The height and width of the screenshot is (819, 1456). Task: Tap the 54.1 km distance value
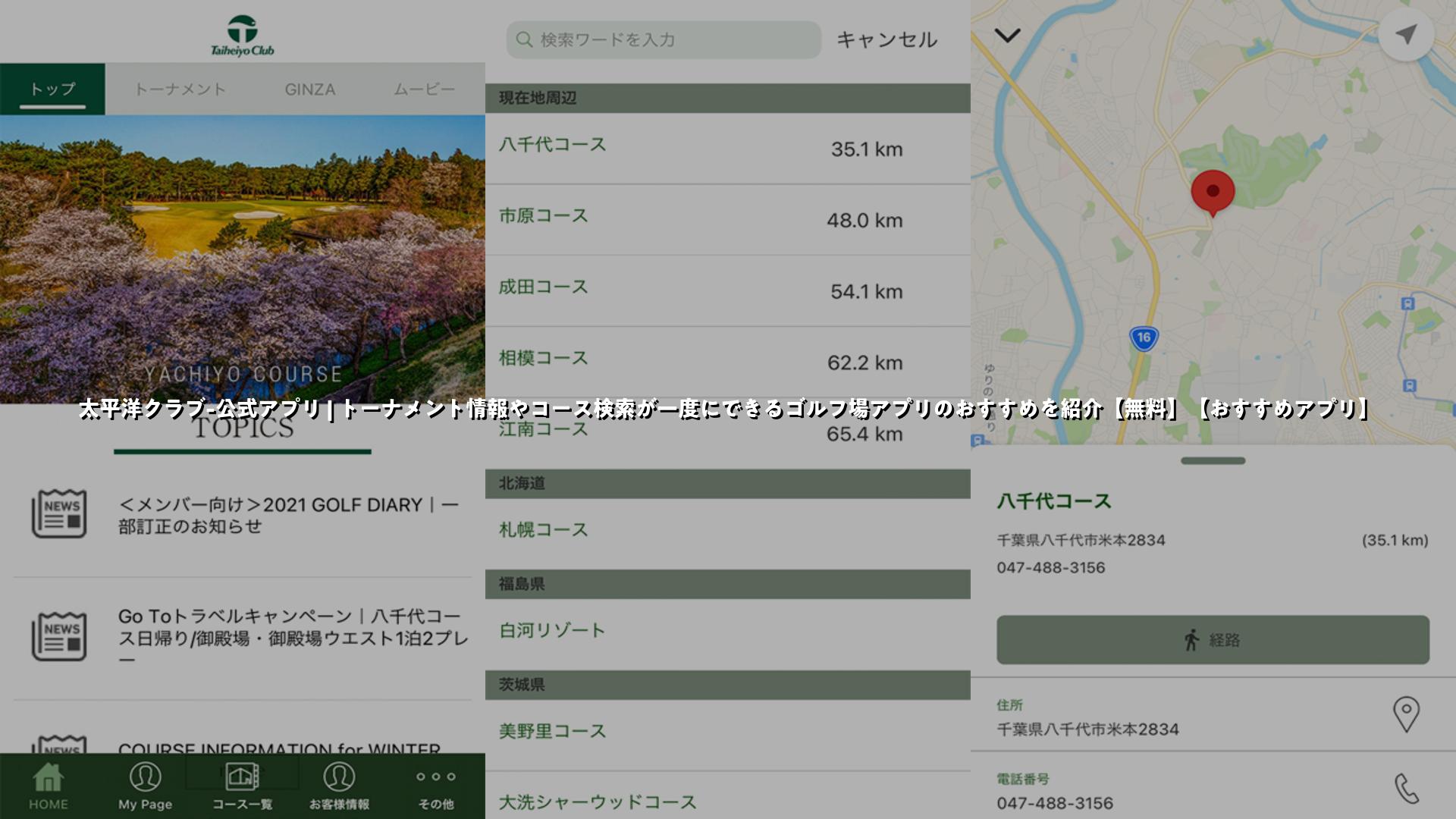[x=867, y=292]
